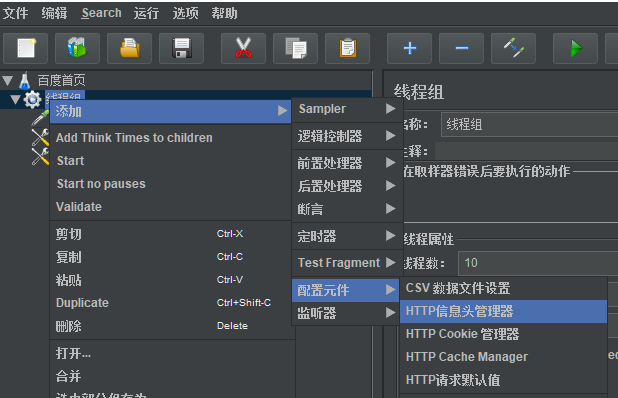Select HTTP信息头管理器

point(503,311)
